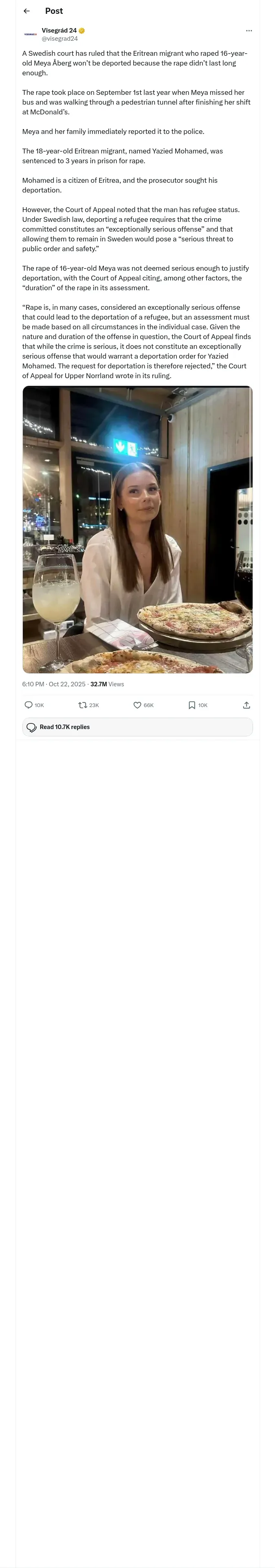275x1568 pixels.
Task: Click the post's first paragraph text
Action: pyautogui.click(x=135, y=63)
